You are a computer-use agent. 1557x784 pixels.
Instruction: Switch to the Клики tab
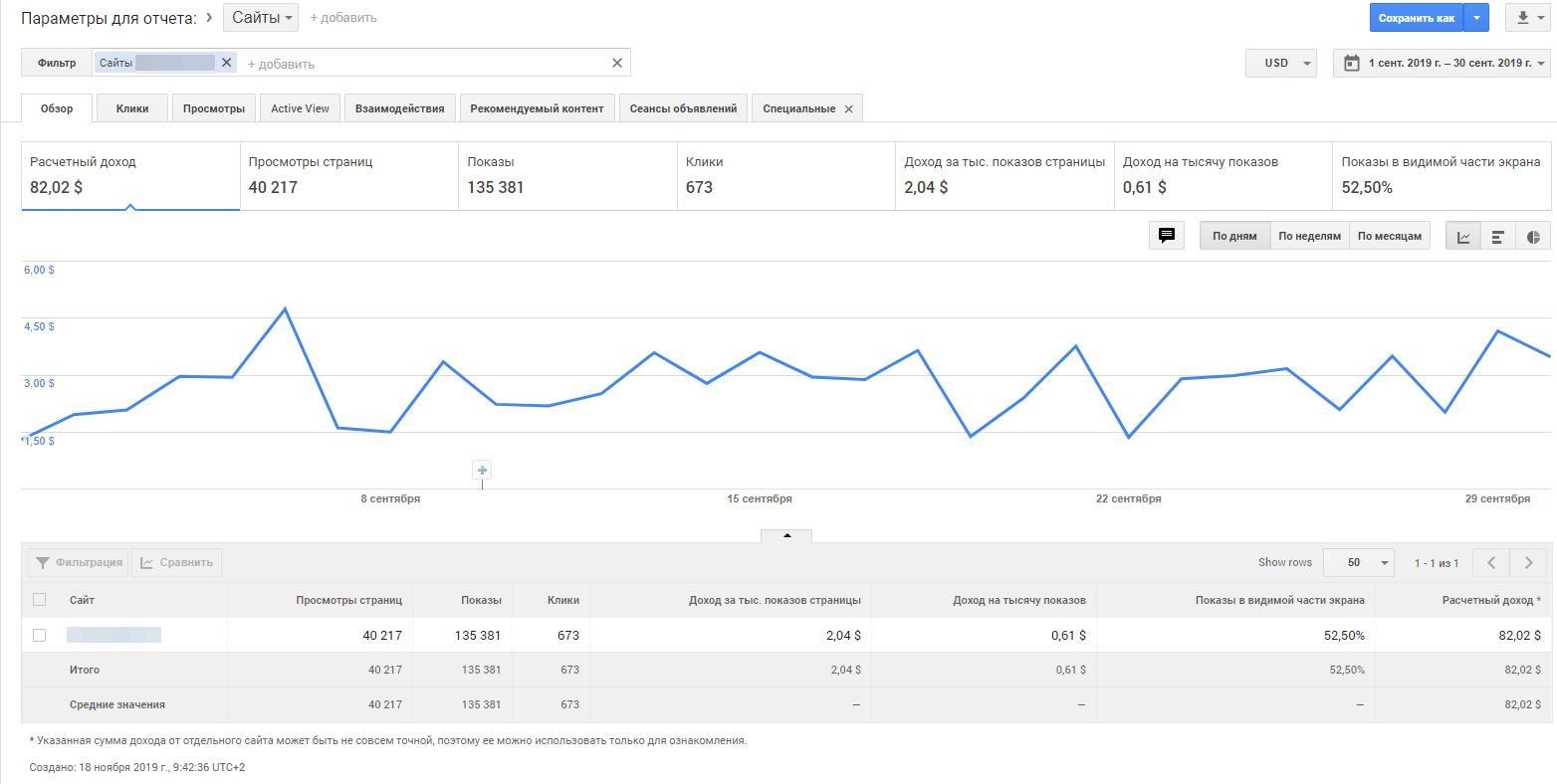(x=132, y=108)
